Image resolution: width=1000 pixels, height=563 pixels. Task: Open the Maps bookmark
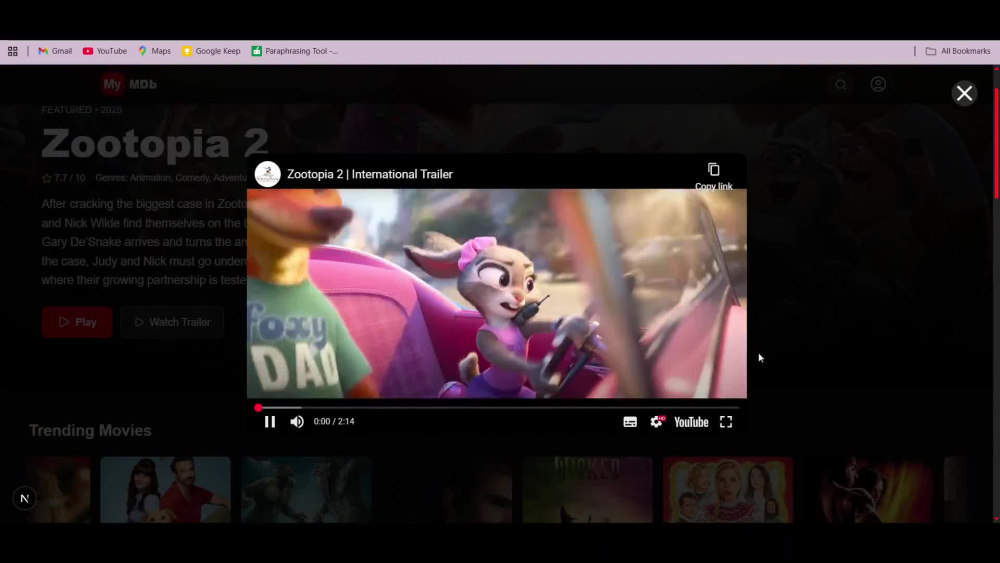[x=154, y=51]
